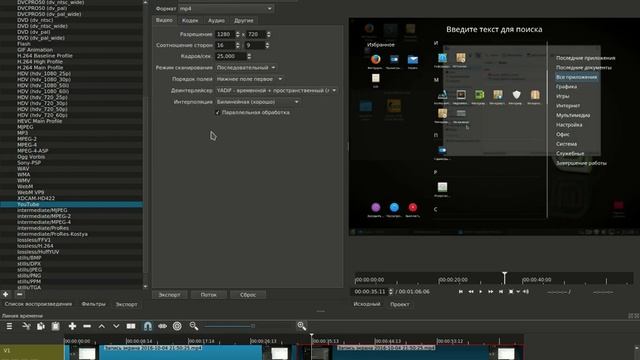Skip to end in player controls
640x360 pixels.
pyautogui.click(x=501, y=292)
